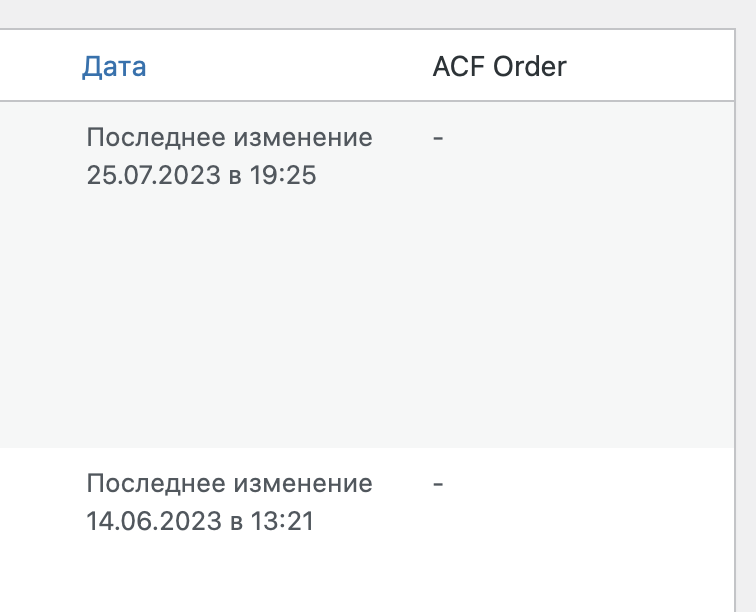Click "Последнее изменение" label in first row
Image resolution: width=756 pixels, height=612 pixels.
pos(229,138)
